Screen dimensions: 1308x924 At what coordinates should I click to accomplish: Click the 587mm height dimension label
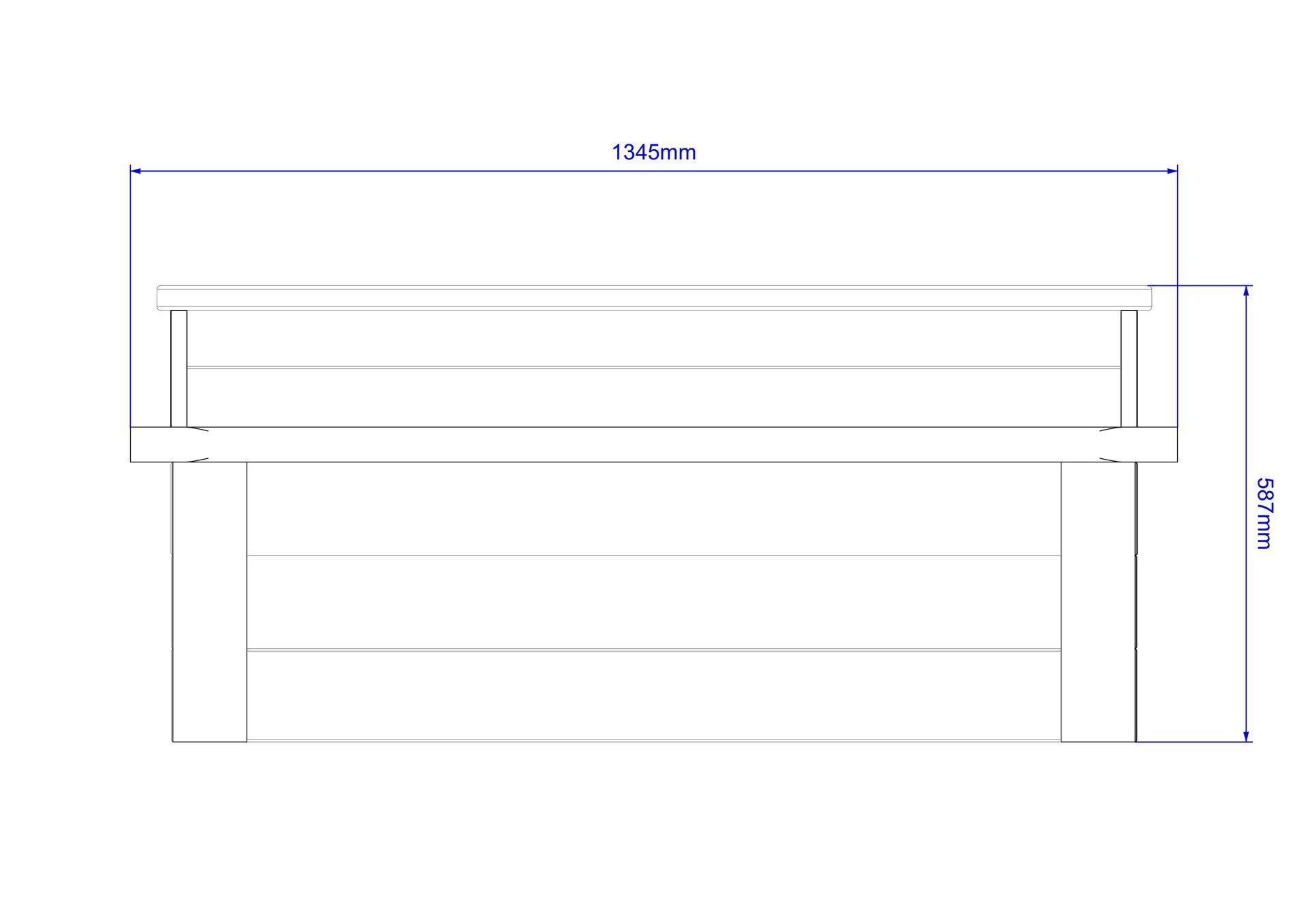coord(1264,513)
